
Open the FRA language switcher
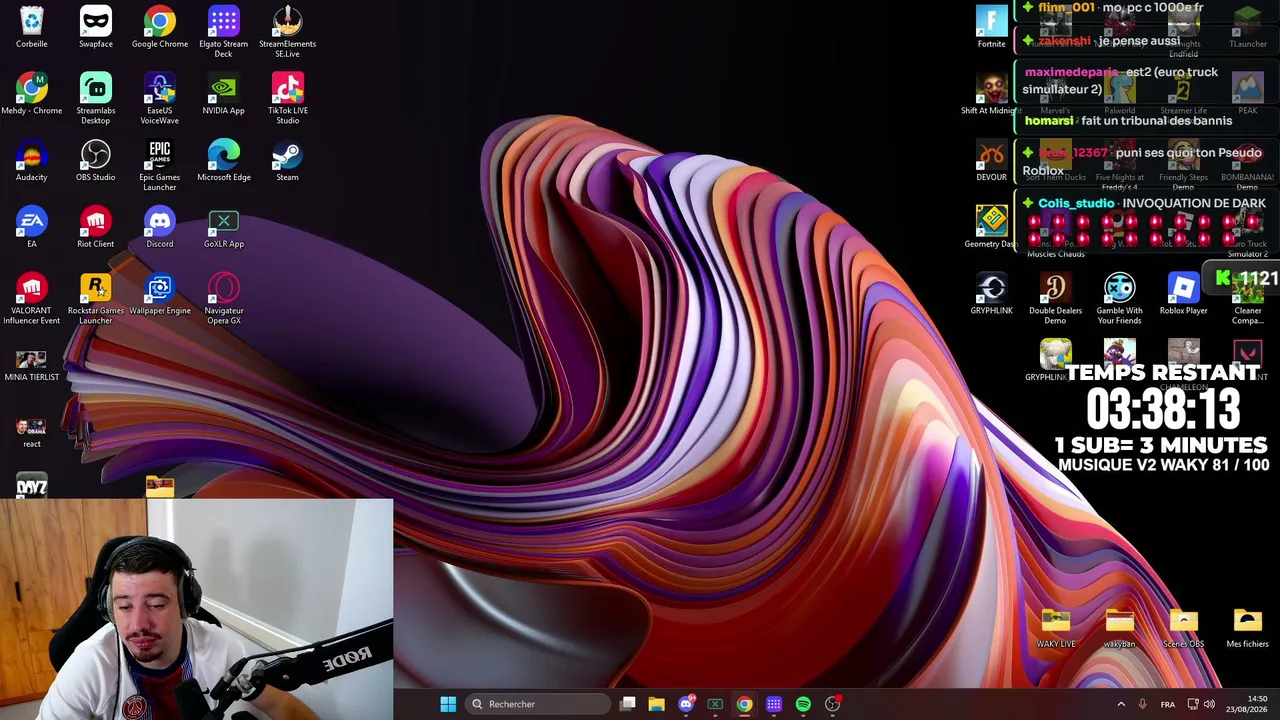(1167, 704)
